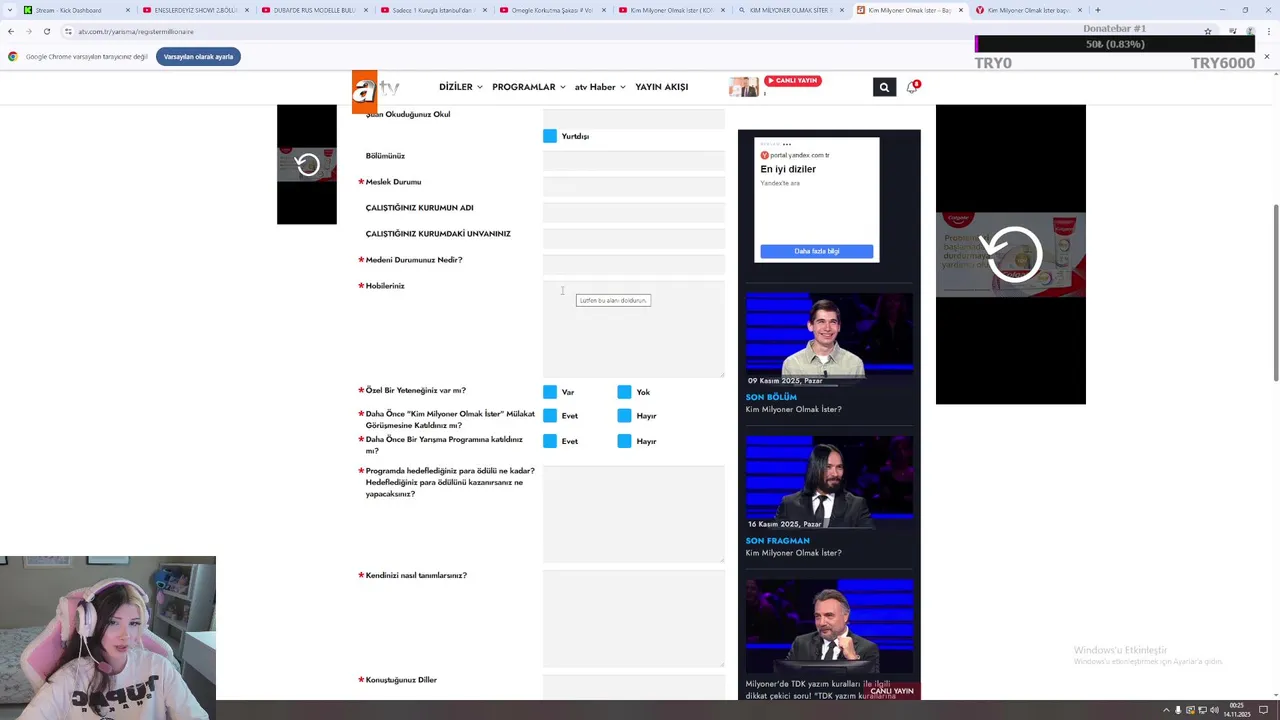Focus the Bölümünüz input field
This screenshot has width=1280, height=720.
634,161
